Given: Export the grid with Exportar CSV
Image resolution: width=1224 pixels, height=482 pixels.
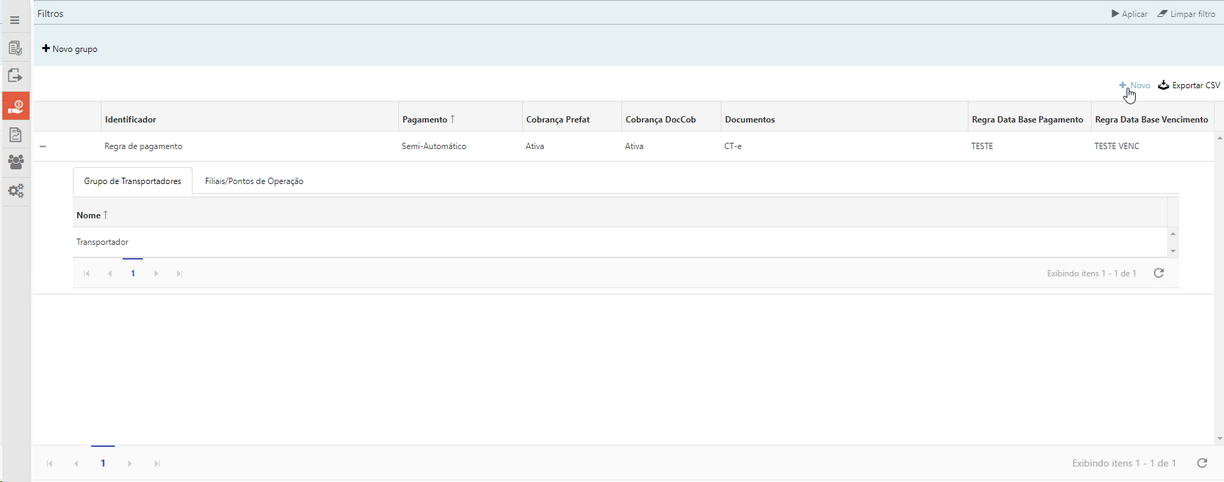Looking at the screenshot, I should (x=1189, y=86).
